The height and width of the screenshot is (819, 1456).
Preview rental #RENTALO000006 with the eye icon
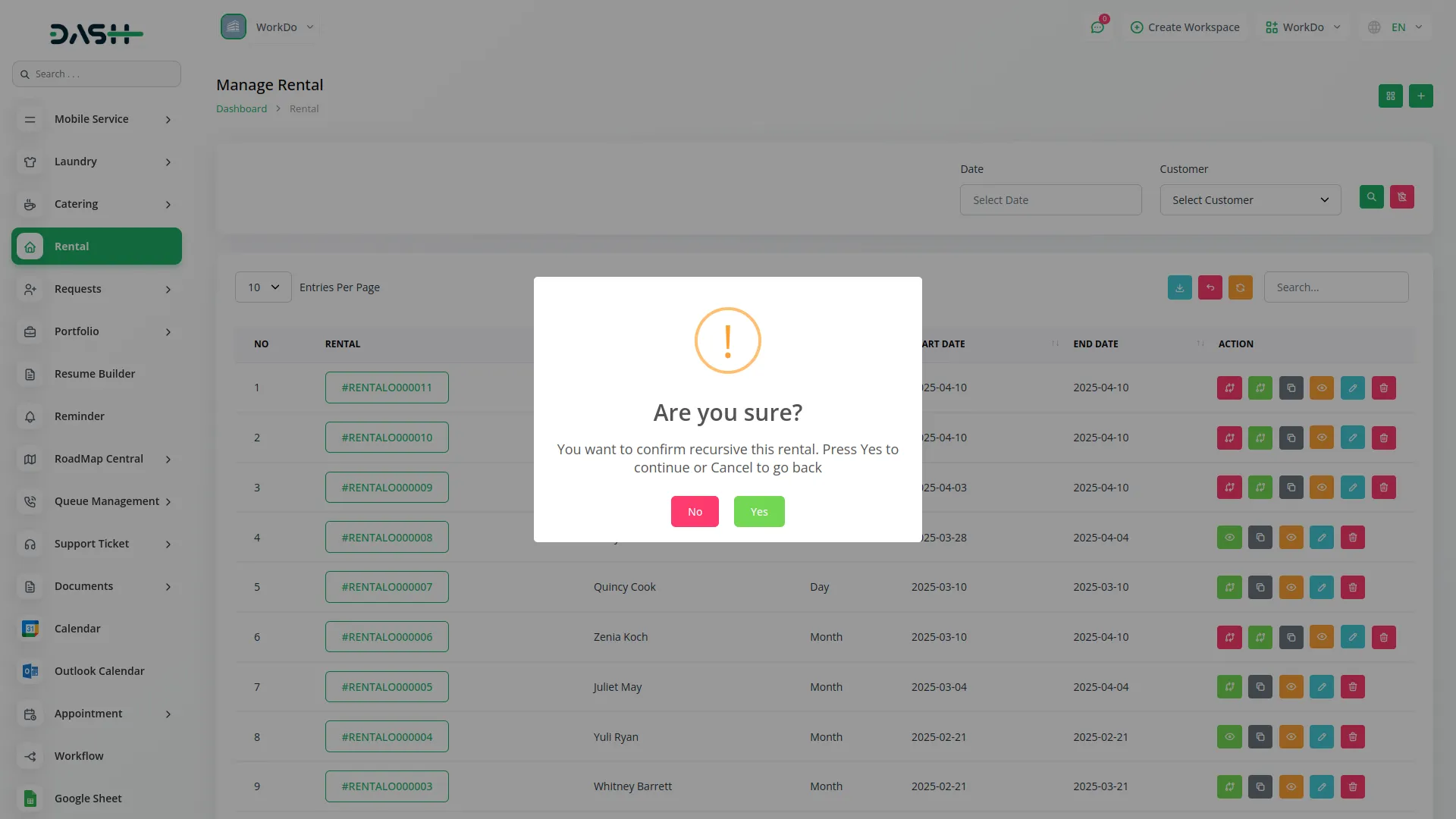tap(1322, 637)
